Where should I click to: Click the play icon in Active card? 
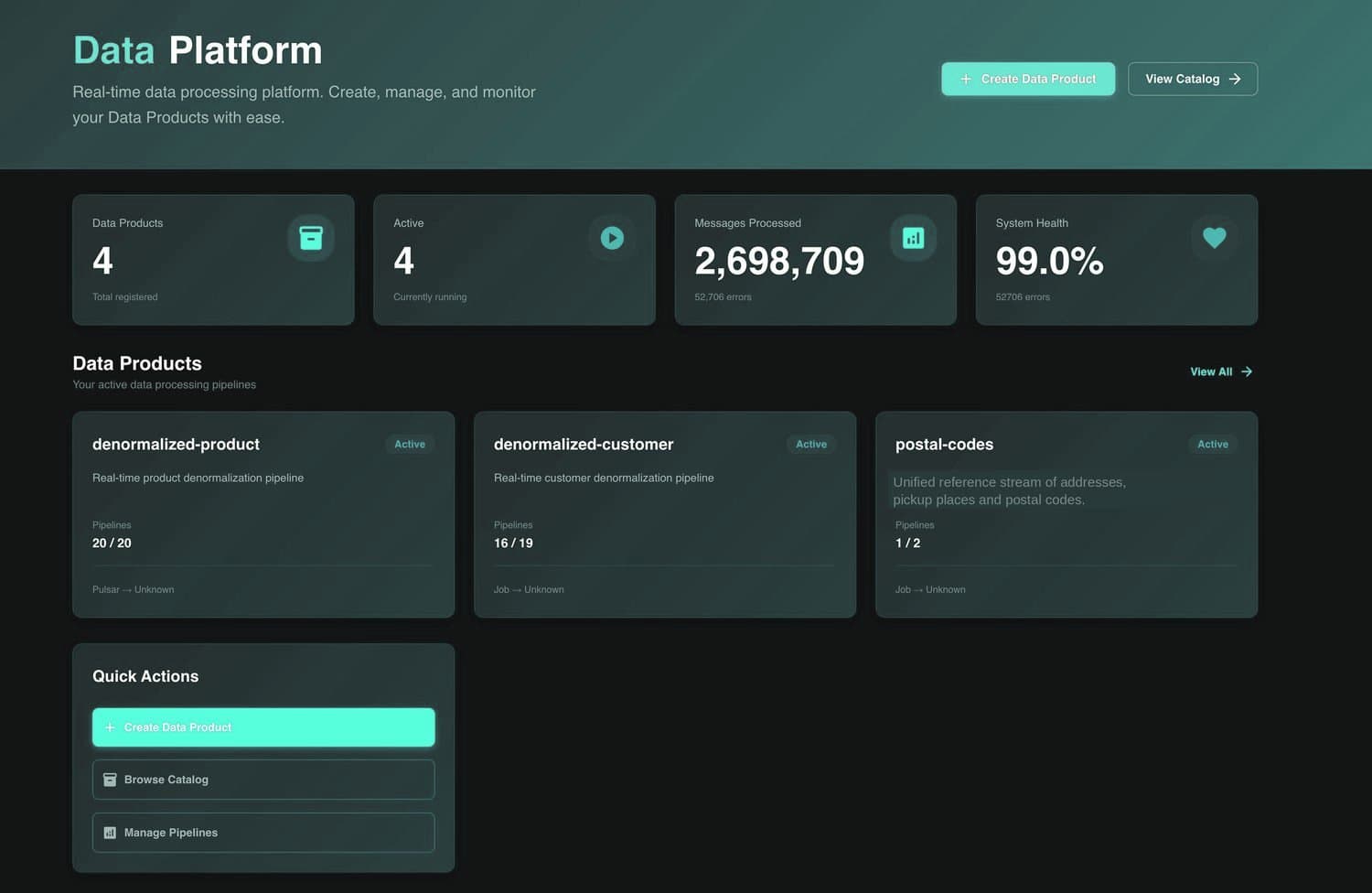[x=612, y=238]
